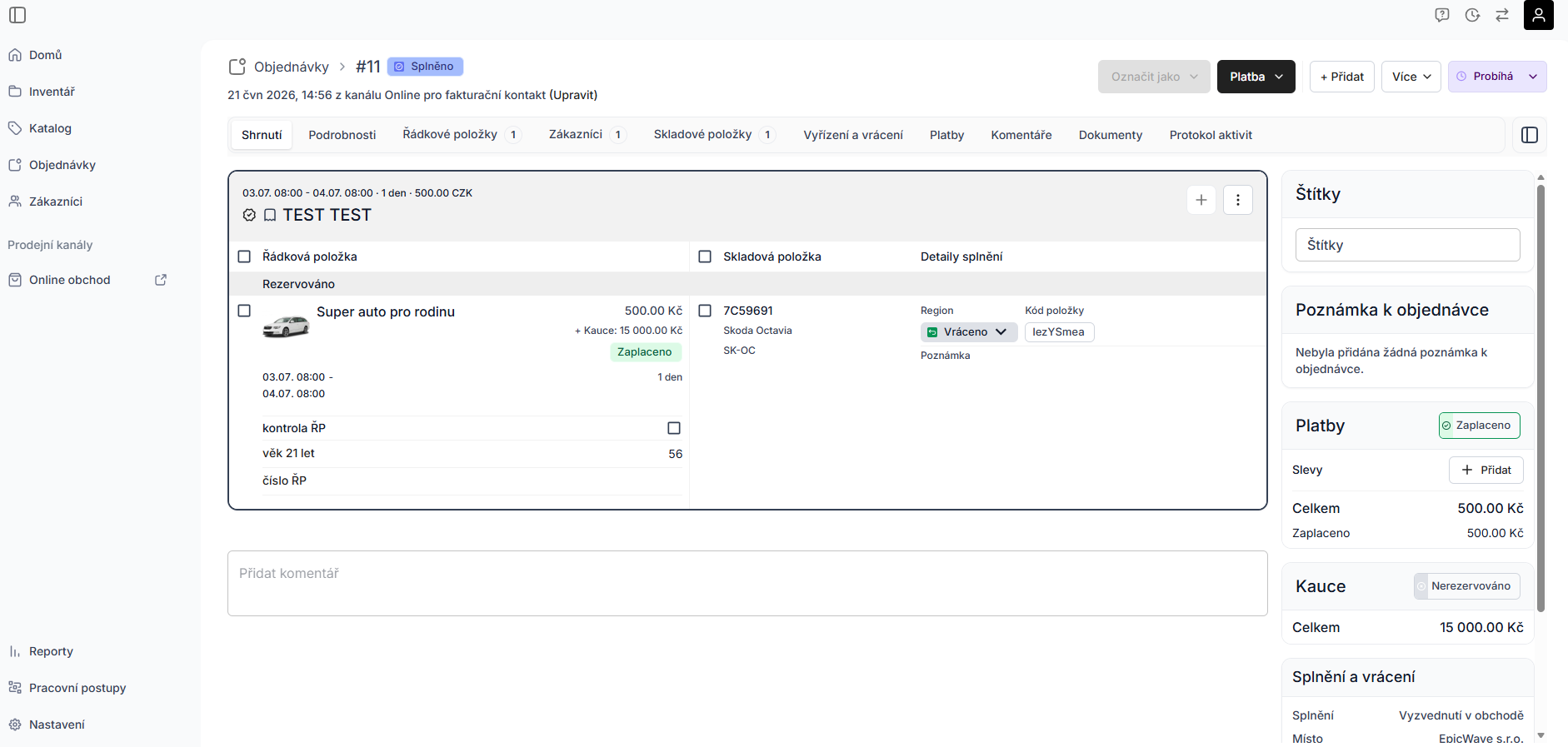Image resolution: width=1568 pixels, height=747 pixels.
Task: Click into the Přidat komentář field
Action: click(747, 583)
